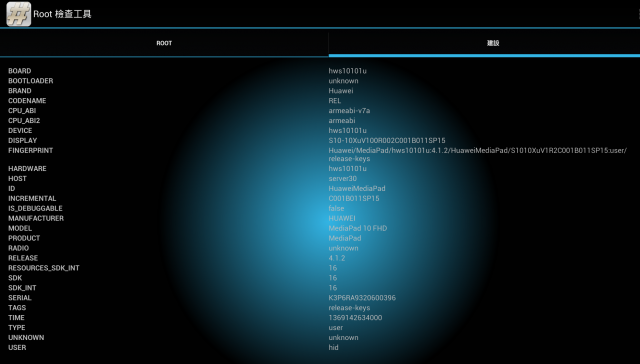Click the CPU_ABI label
Viewport: 640px width, 364px height.
click(22, 111)
